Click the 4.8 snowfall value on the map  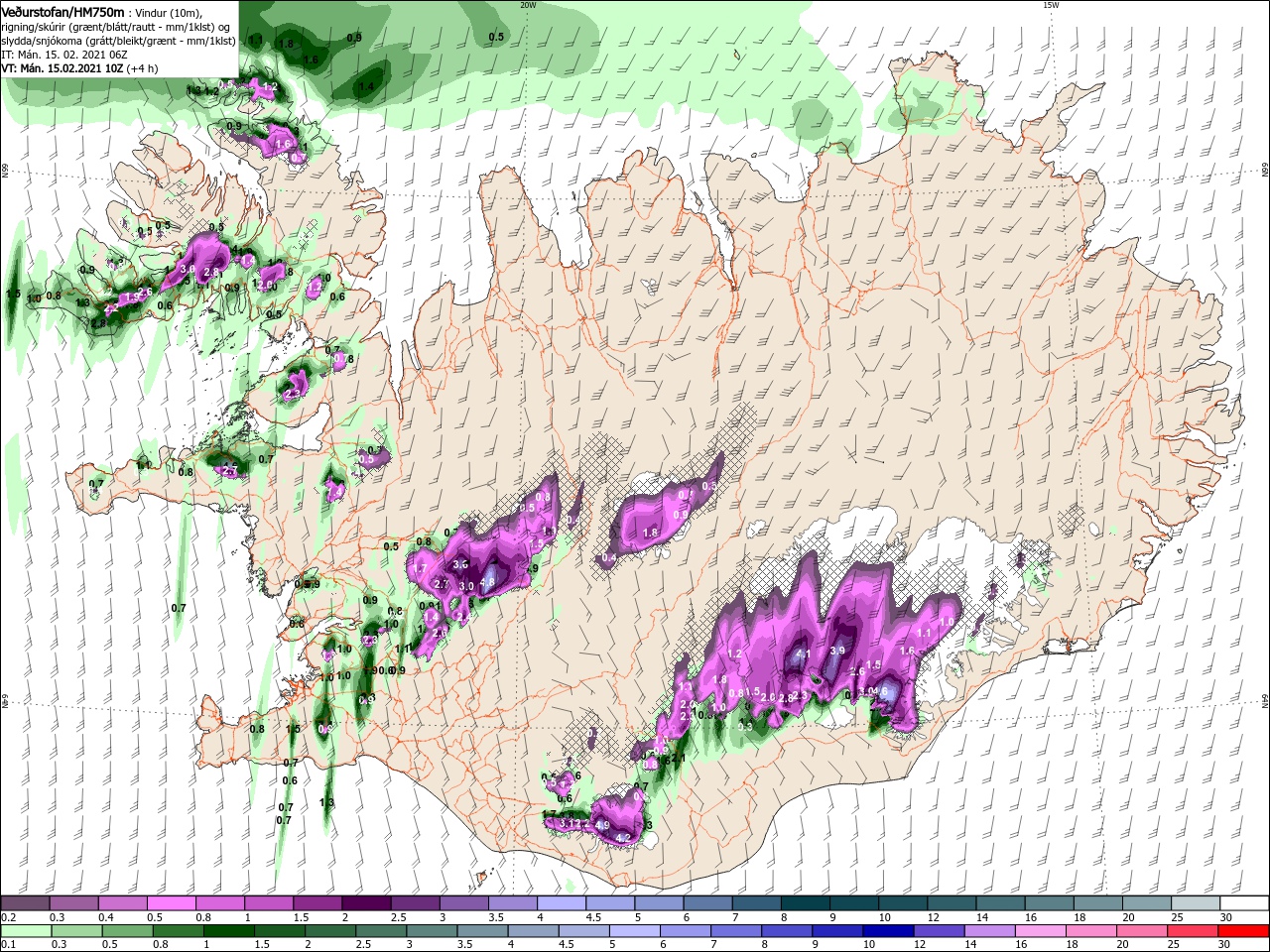click(487, 583)
